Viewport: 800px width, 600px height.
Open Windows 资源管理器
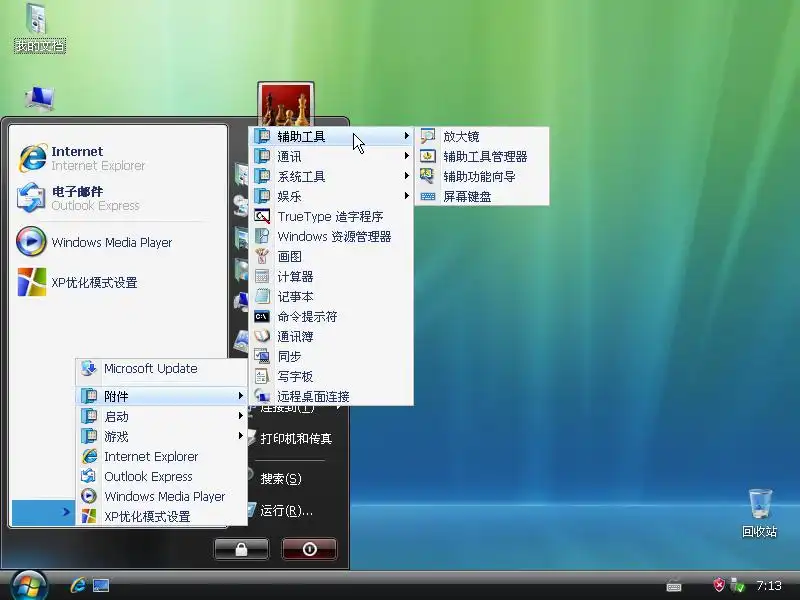(331, 236)
